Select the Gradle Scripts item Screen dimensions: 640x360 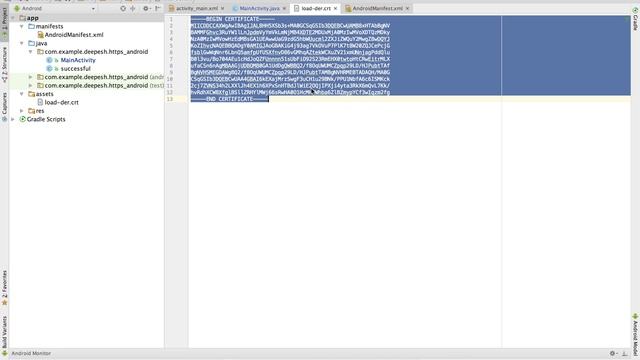coord(46,119)
